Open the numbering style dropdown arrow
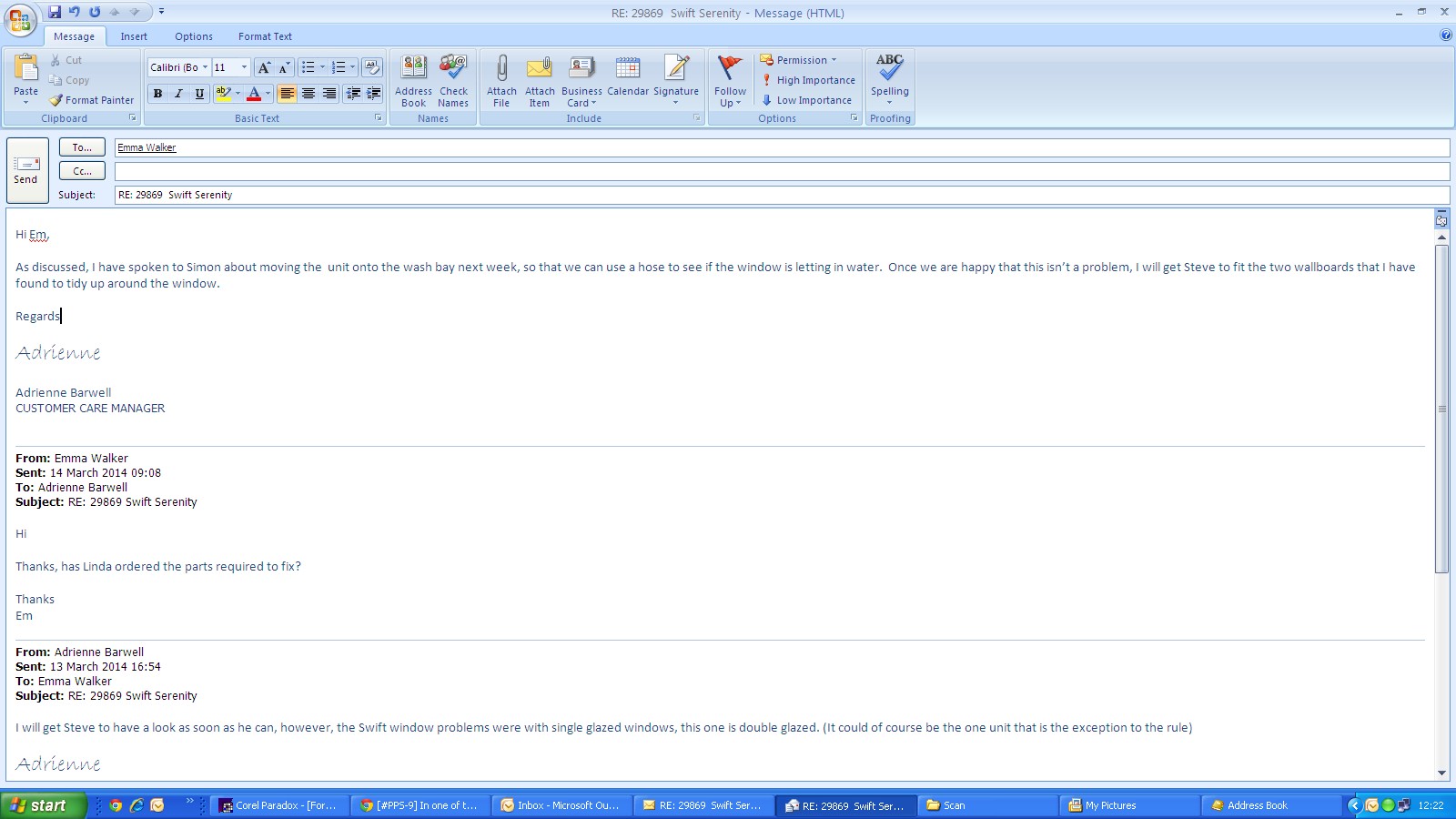 352,67
